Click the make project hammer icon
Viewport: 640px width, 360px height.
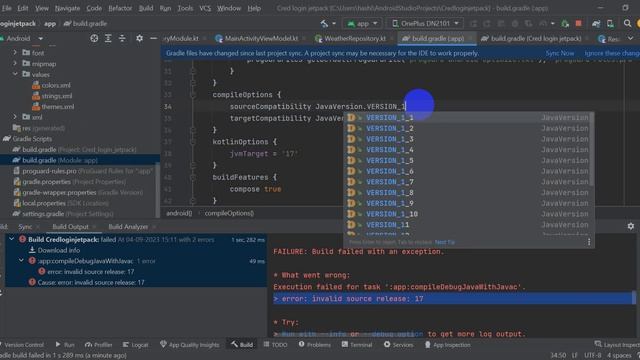324,24
